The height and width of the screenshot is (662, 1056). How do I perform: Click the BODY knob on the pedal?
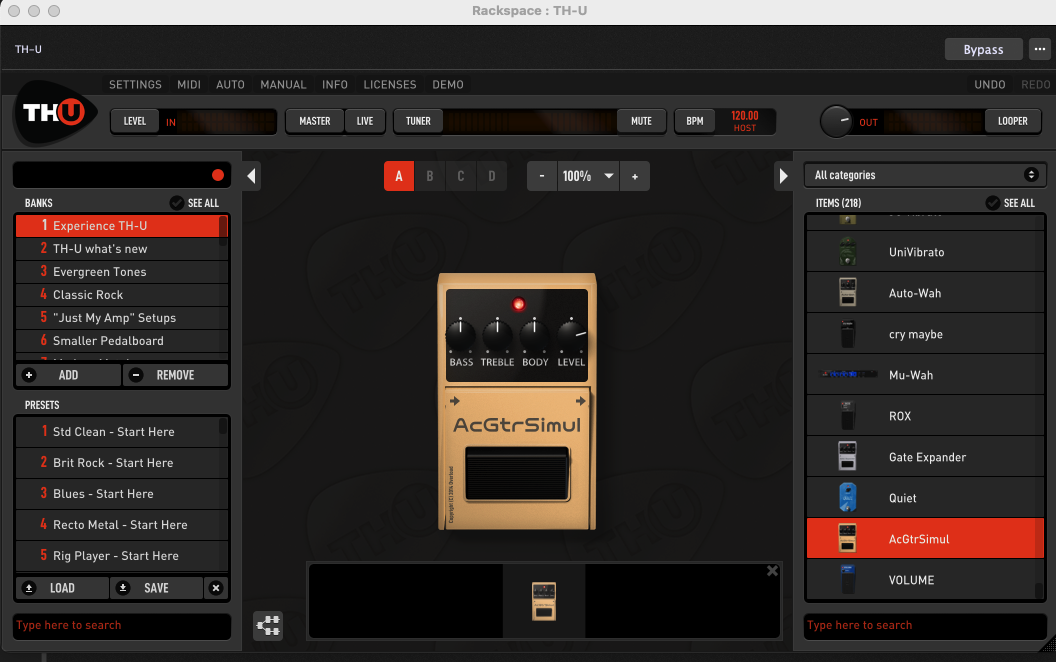pos(535,335)
